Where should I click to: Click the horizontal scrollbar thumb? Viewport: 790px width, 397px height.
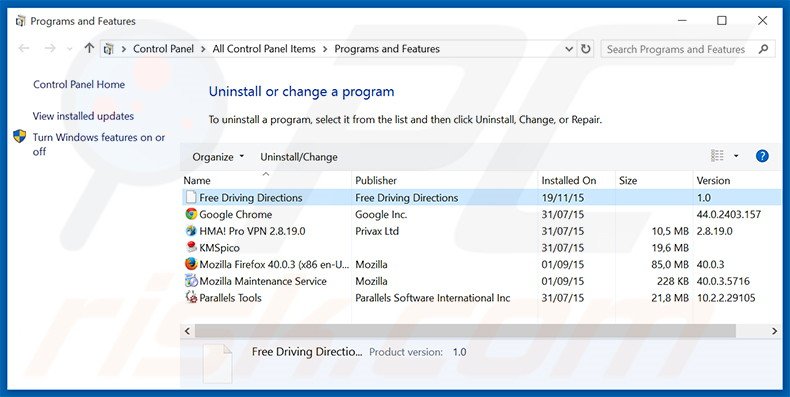[x=465, y=331]
